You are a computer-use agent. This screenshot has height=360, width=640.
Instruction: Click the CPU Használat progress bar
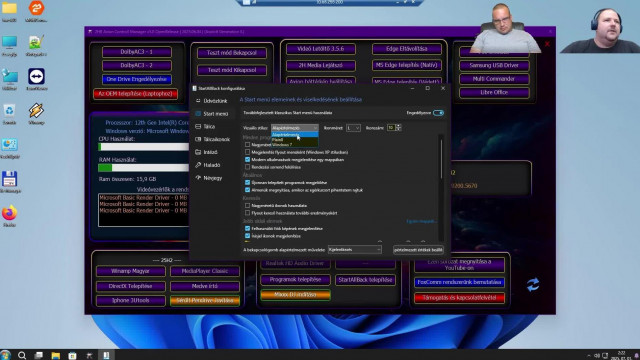coord(144,147)
